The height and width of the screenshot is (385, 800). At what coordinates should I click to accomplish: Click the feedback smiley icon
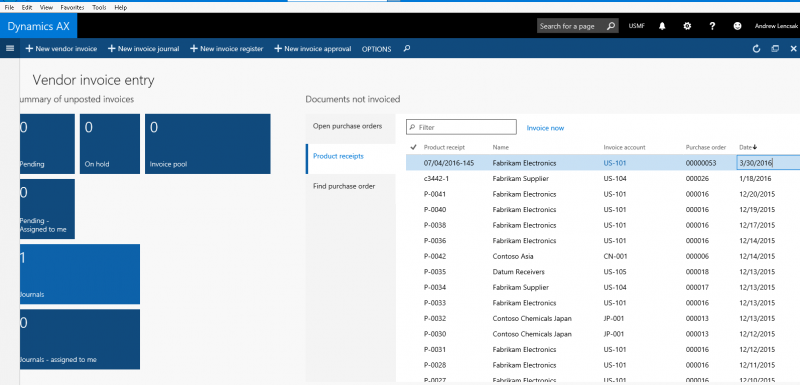(x=737, y=26)
